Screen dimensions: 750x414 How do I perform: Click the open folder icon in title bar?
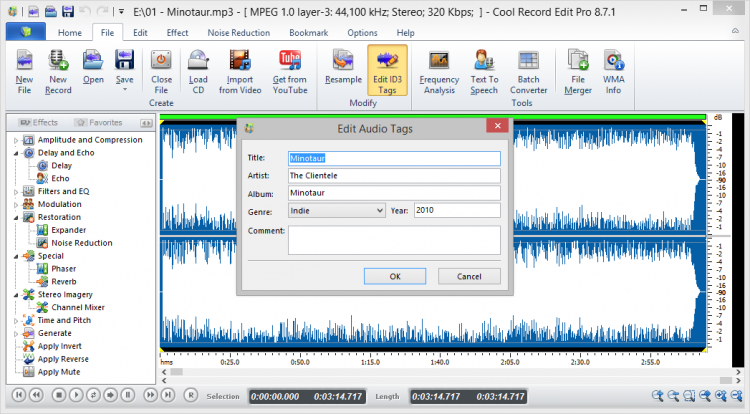(x=51, y=11)
